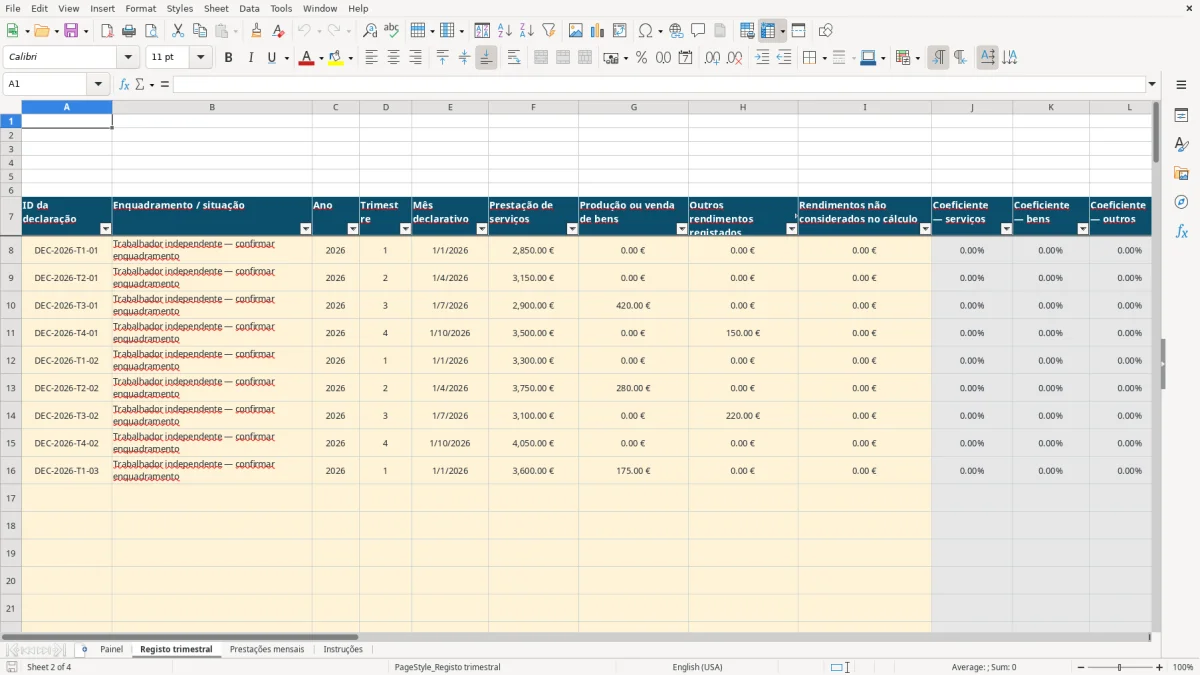Open the Styles menu
Image resolution: width=1200 pixels, height=675 pixels.
click(180, 8)
